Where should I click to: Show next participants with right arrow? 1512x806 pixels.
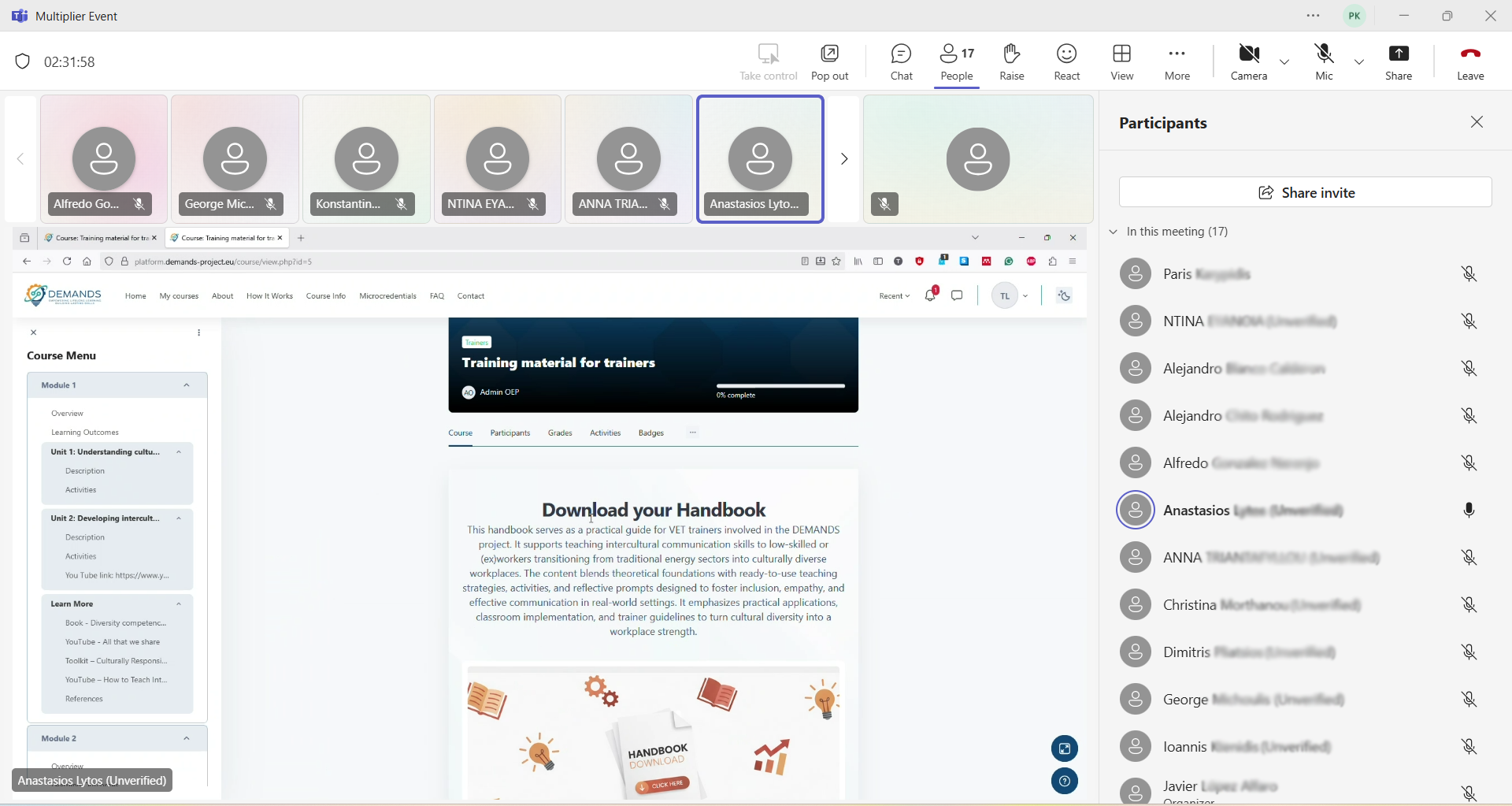(844, 160)
